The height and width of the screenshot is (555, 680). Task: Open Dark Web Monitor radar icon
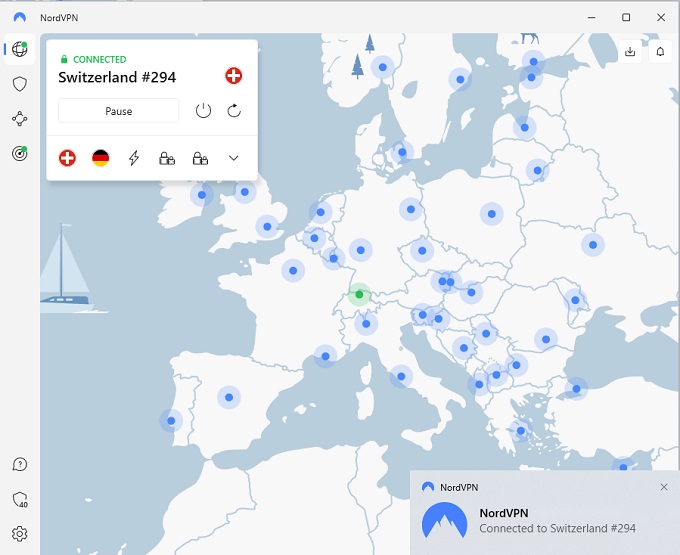(x=20, y=153)
